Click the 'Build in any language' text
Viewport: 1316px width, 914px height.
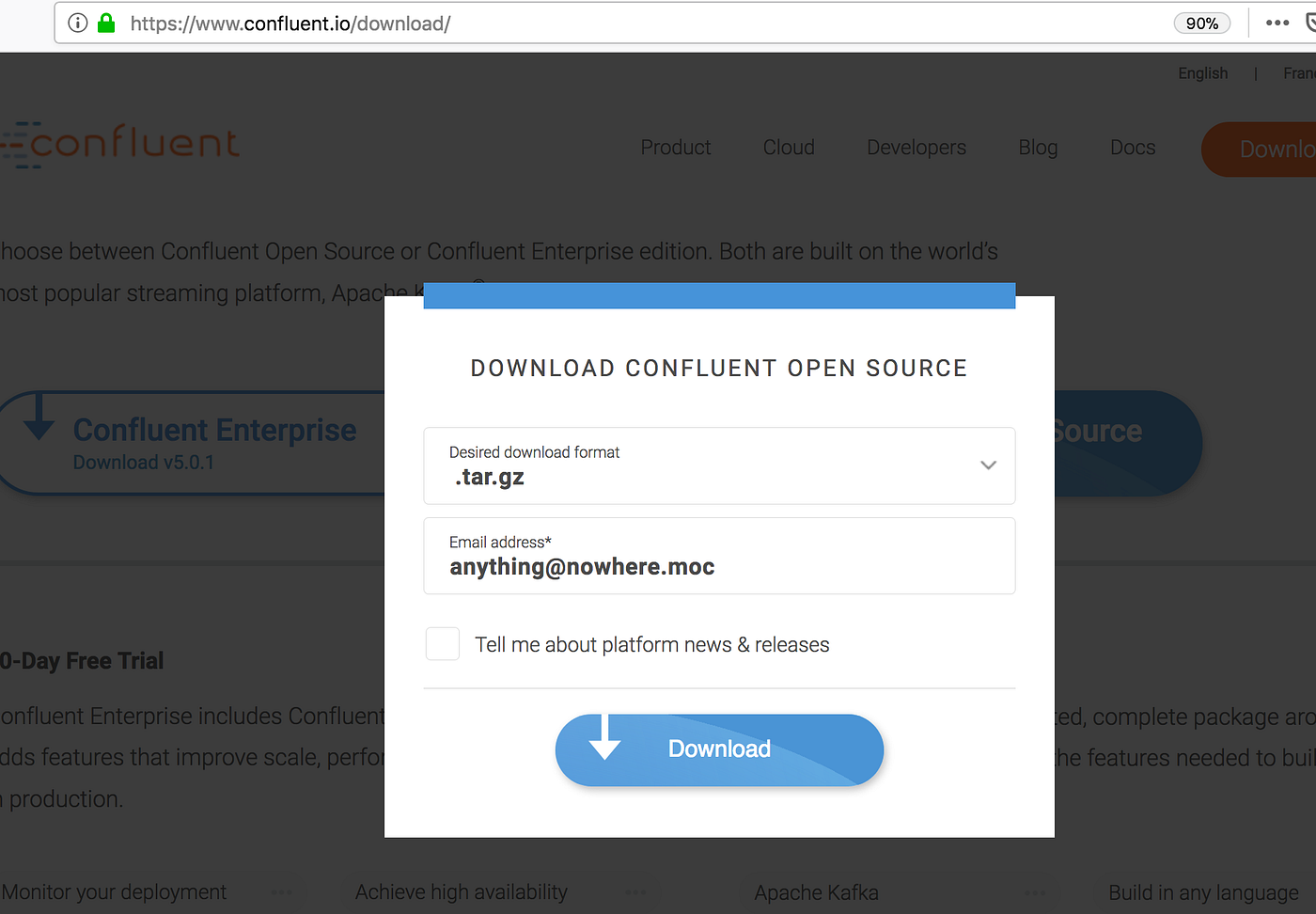(1203, 892)
